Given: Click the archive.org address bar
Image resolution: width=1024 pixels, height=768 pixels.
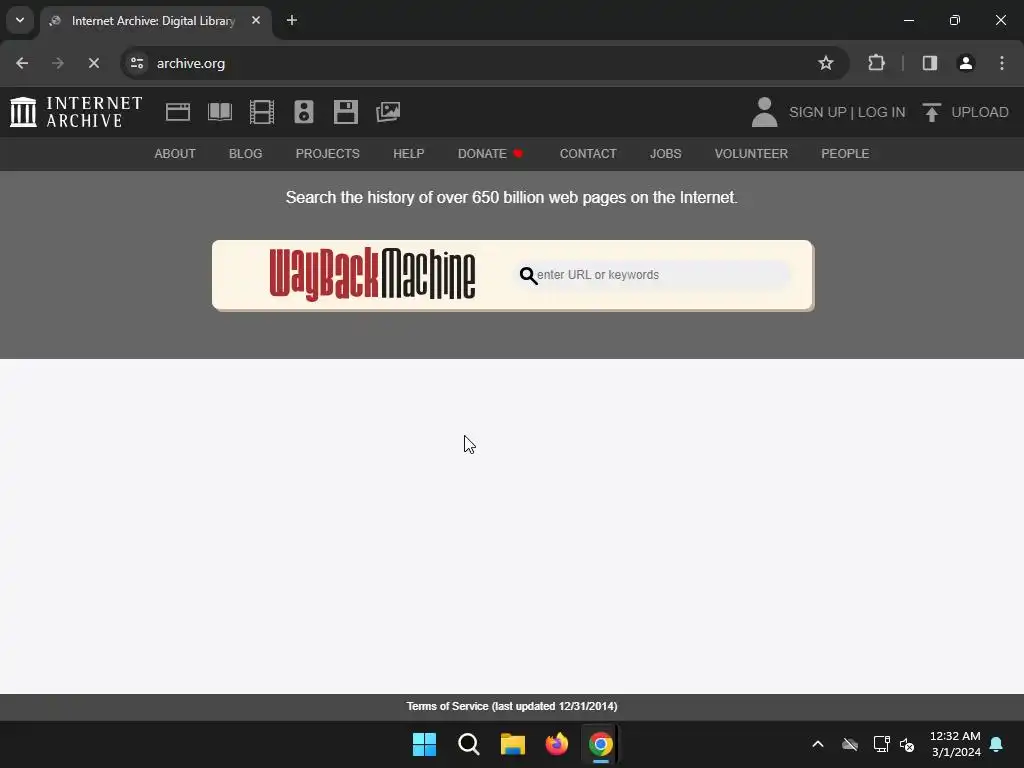Looking at the screenshot, I should pyautogui.click(x=483, y=63).
